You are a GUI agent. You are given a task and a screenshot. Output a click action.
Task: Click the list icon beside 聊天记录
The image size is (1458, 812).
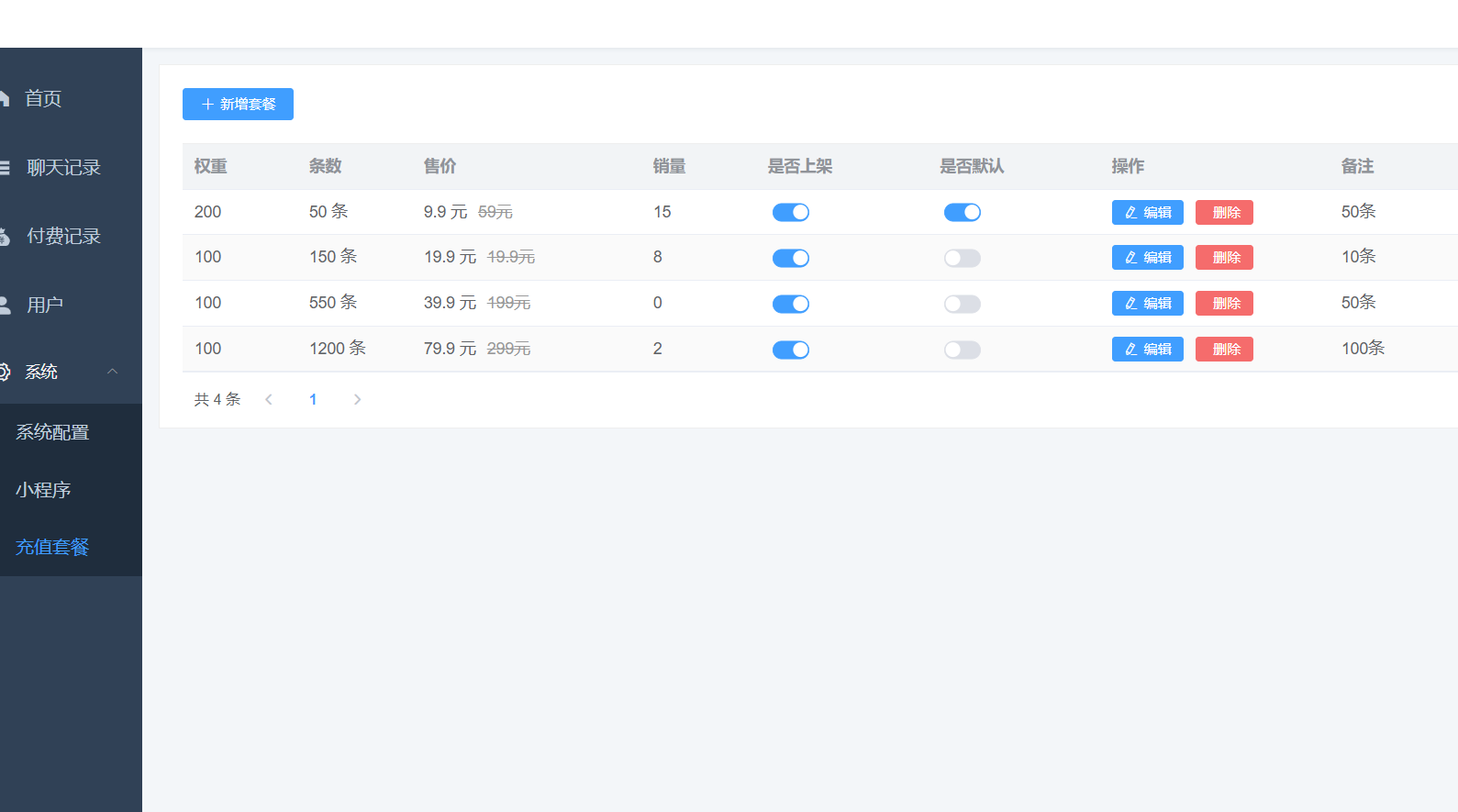[x=4, y=168]
